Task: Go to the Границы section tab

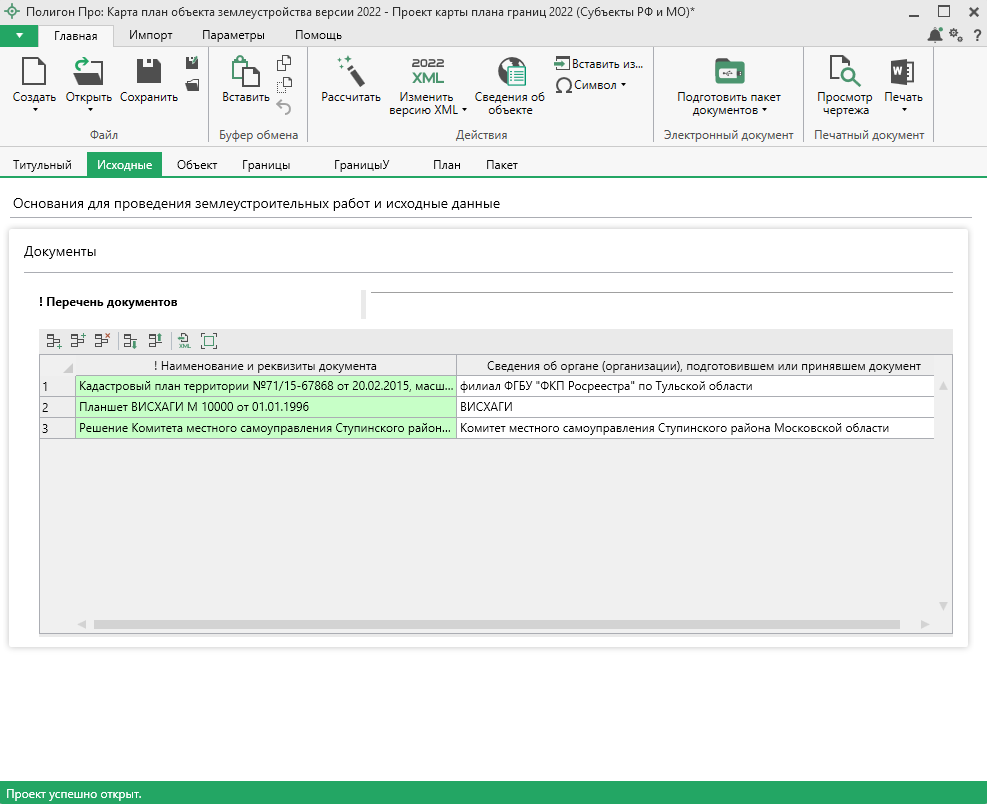Action: point(266,165)
